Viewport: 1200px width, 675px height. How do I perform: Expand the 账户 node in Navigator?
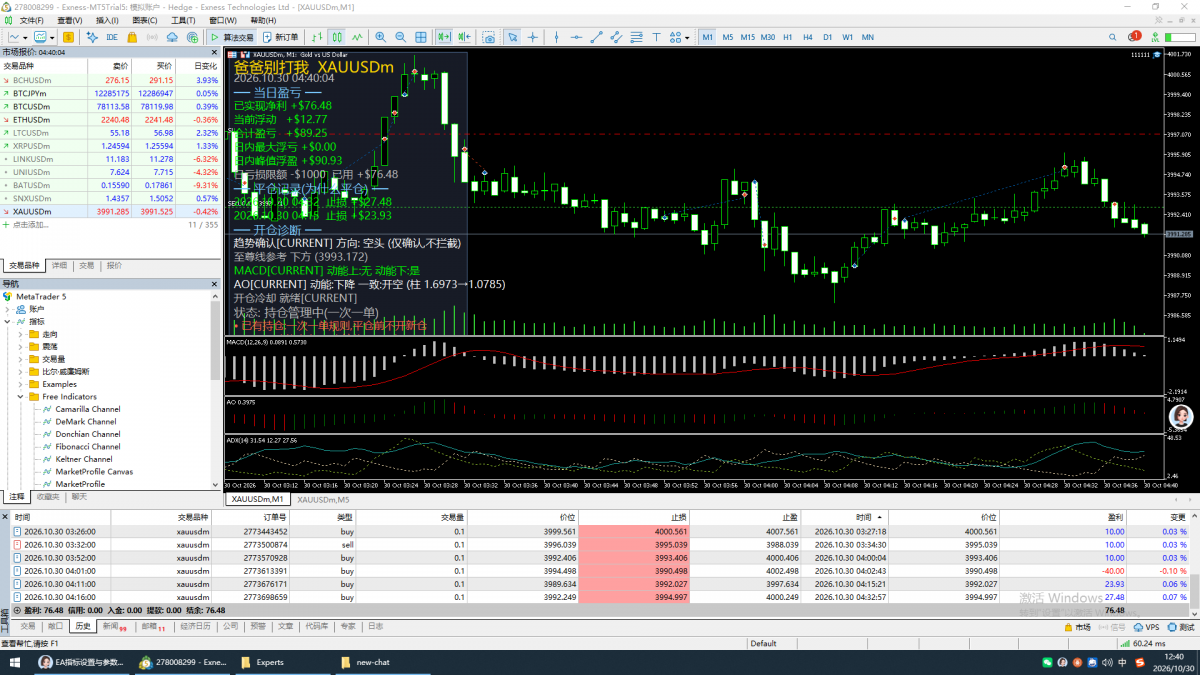click(7, 309)
